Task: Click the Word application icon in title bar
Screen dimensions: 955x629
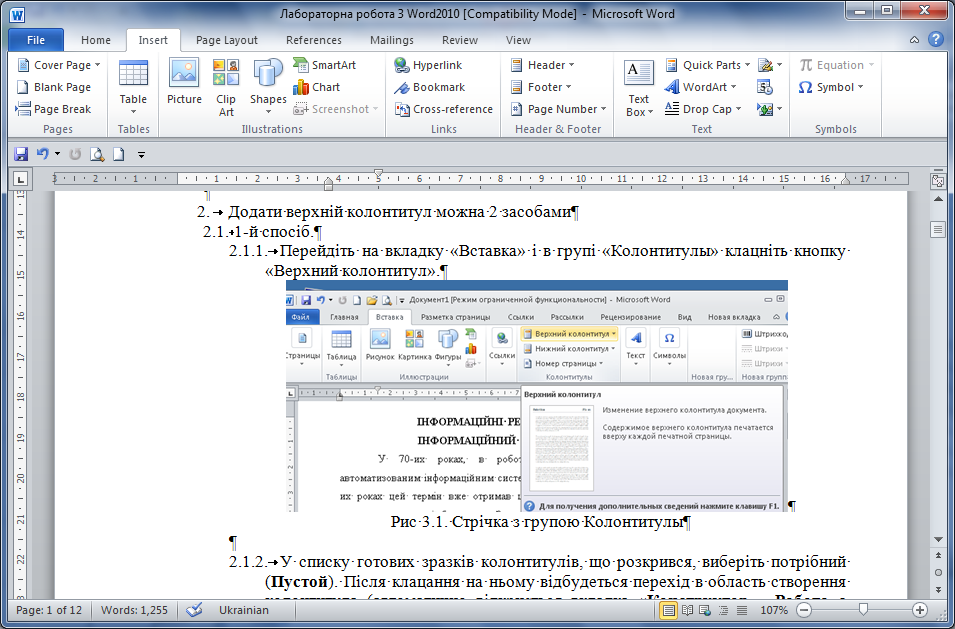Action: point(16,14)
